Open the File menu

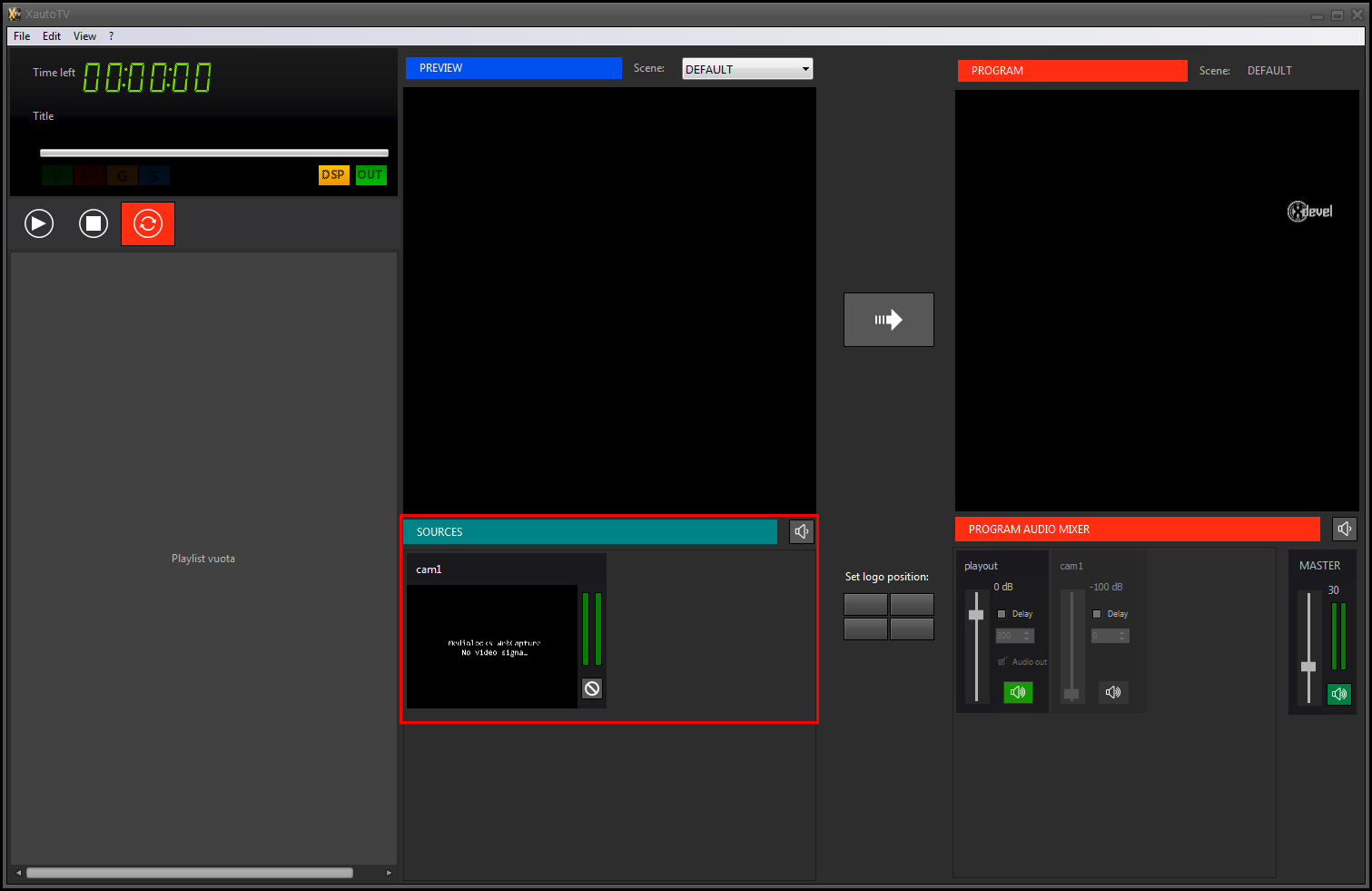[x=22, y=36]
